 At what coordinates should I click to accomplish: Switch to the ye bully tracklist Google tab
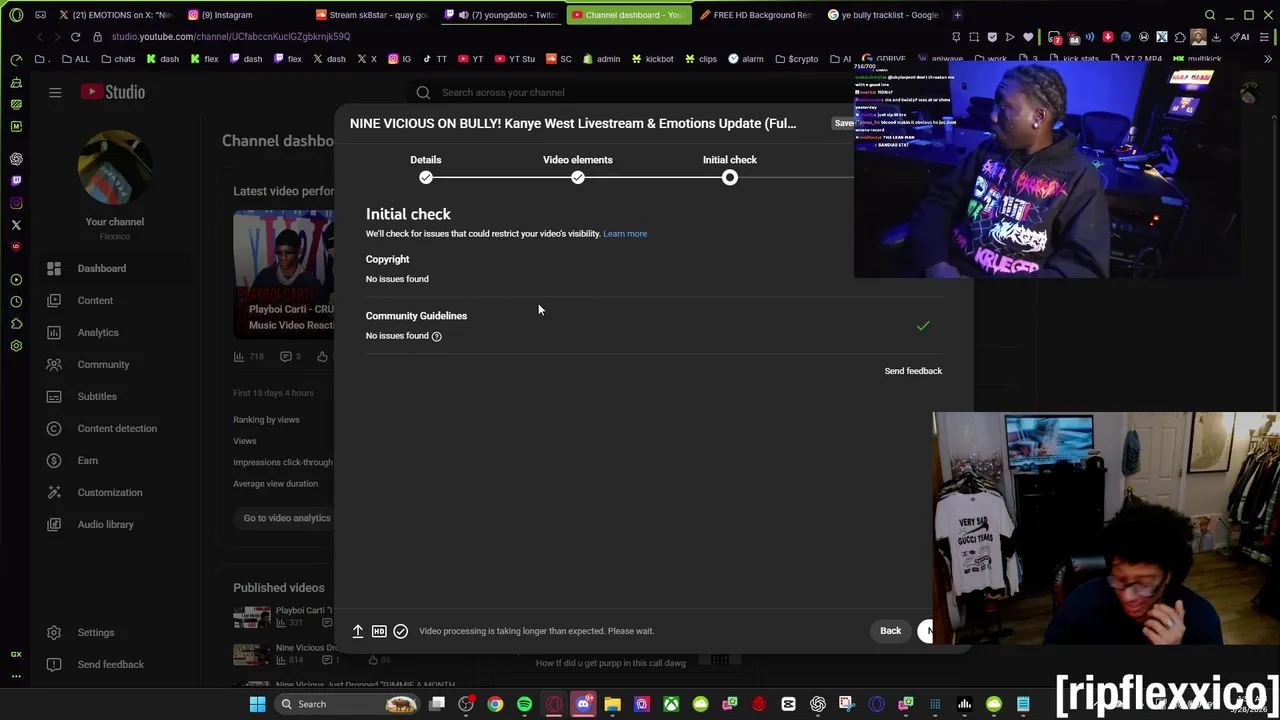[883, 15]
